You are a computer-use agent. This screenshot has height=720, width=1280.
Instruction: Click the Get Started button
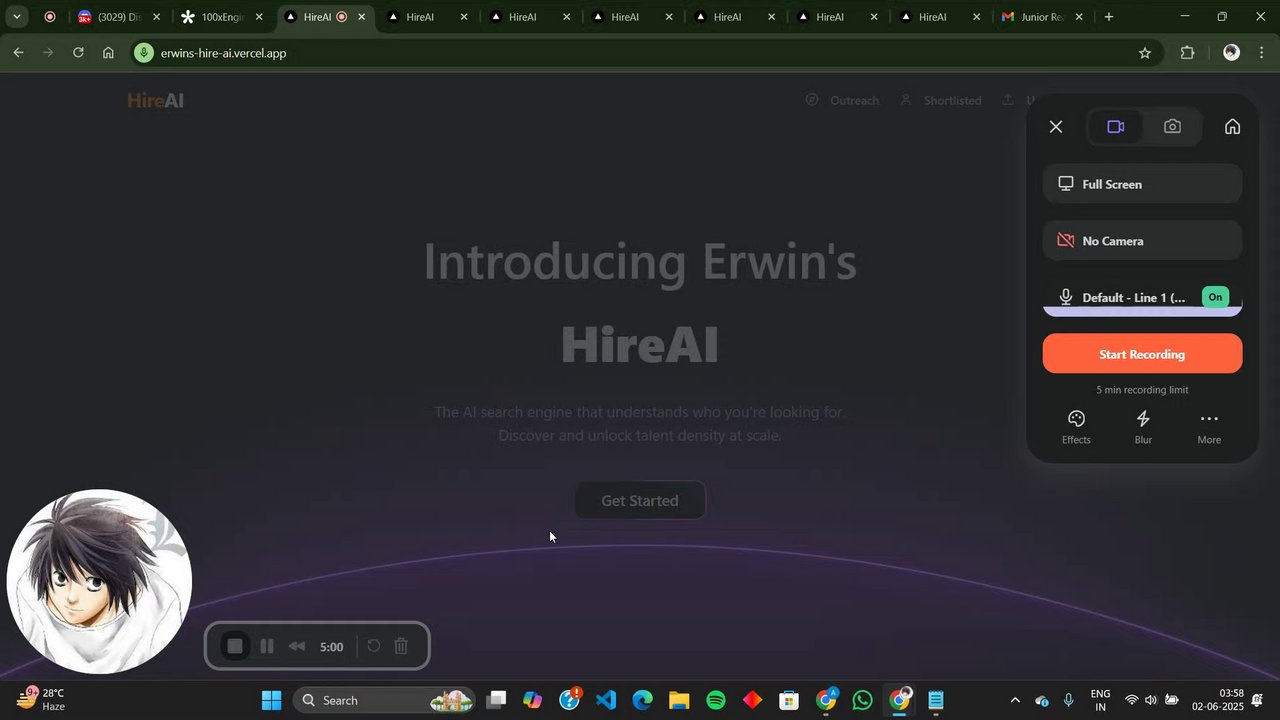point(640,500)
